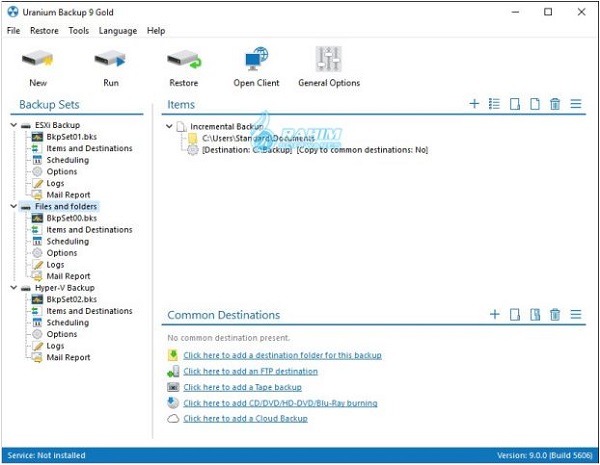Image resolution: width=600 pixels, height=465 pixels.
Task: Click the list view icon in Items header
Action: (x=494, y=104)
